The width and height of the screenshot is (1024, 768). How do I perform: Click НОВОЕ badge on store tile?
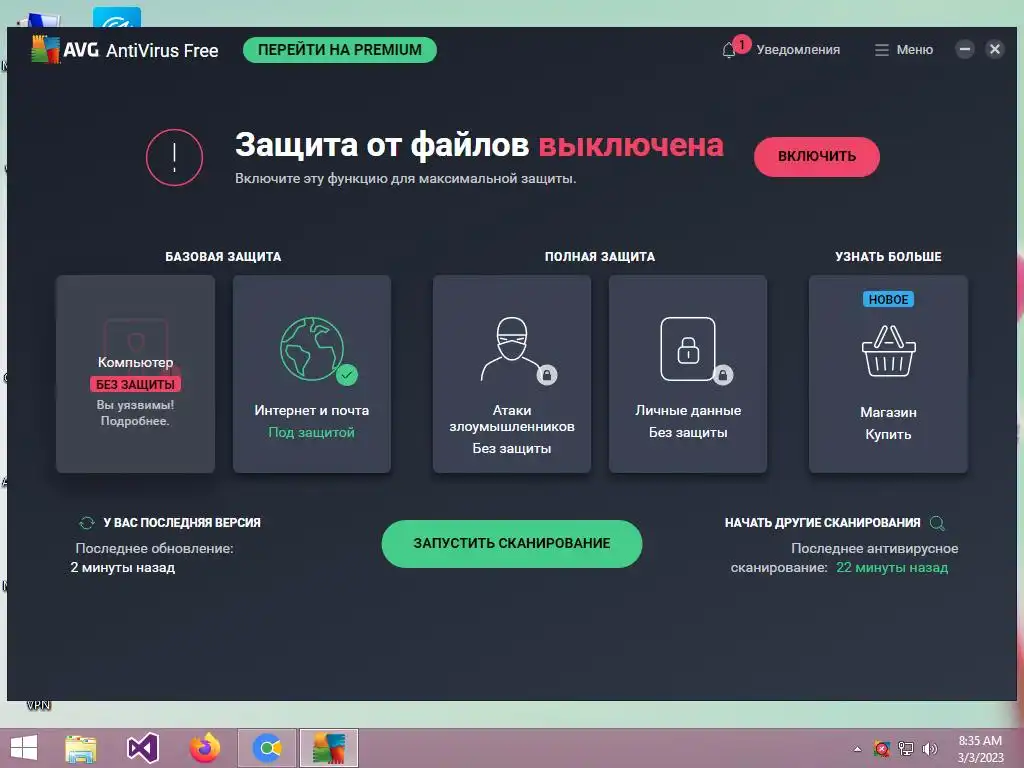coord(888,299)
